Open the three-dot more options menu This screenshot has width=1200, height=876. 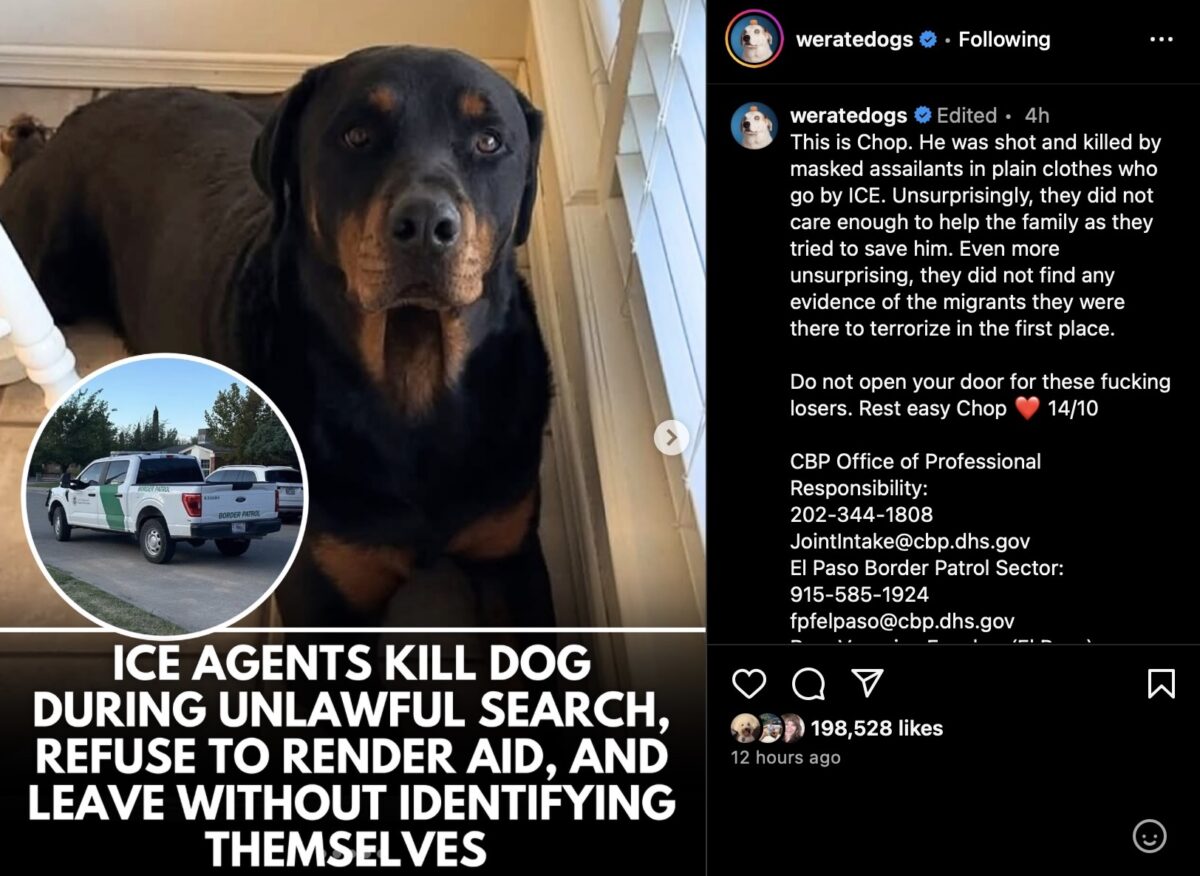[1161, 39]
